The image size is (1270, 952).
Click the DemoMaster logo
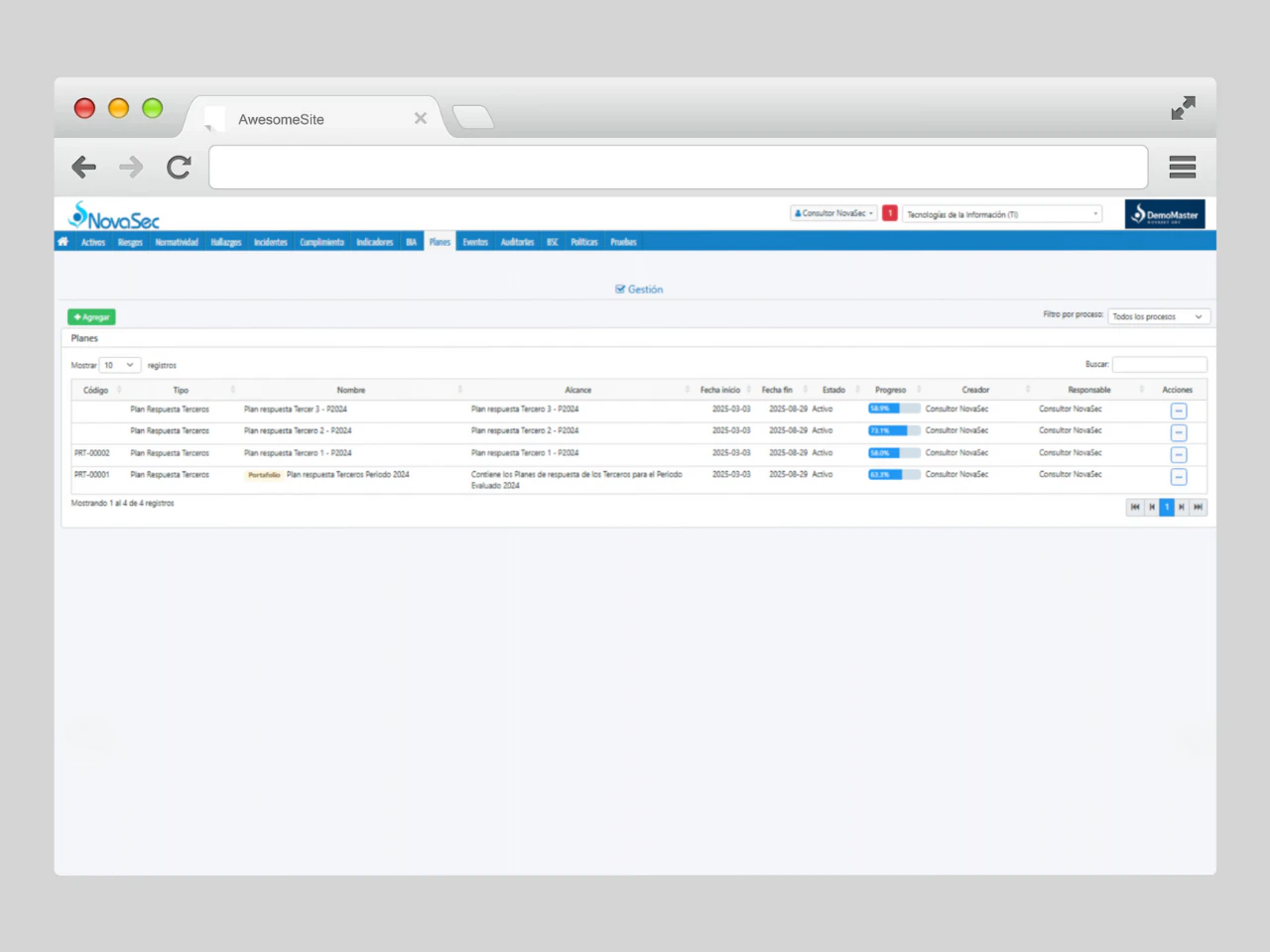point(1165,214)
